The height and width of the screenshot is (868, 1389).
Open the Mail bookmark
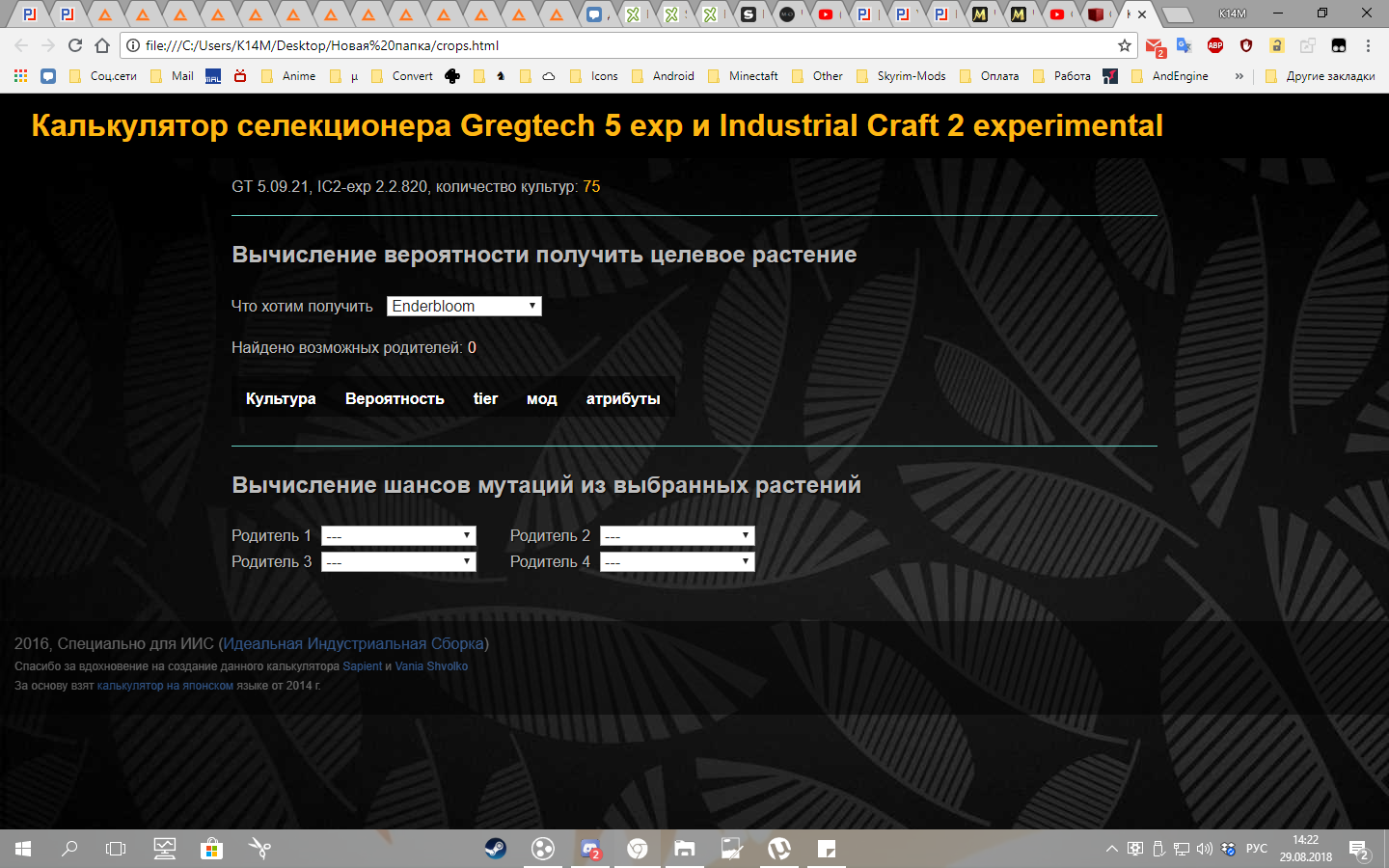click(172, 76)
